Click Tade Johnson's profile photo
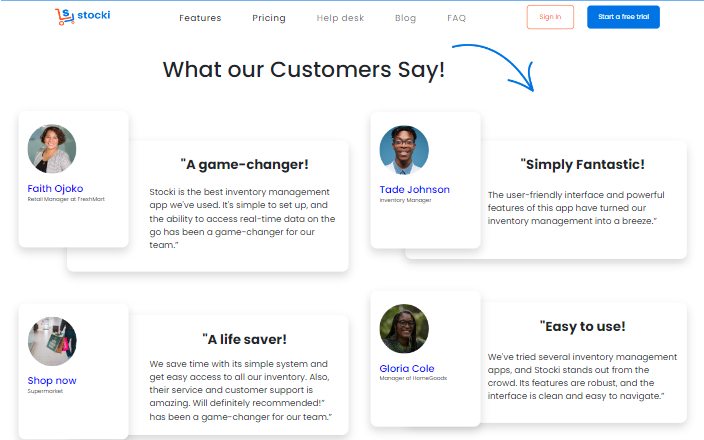The height and width of the screenshot is (440, 704). click(x=404, y=150)
